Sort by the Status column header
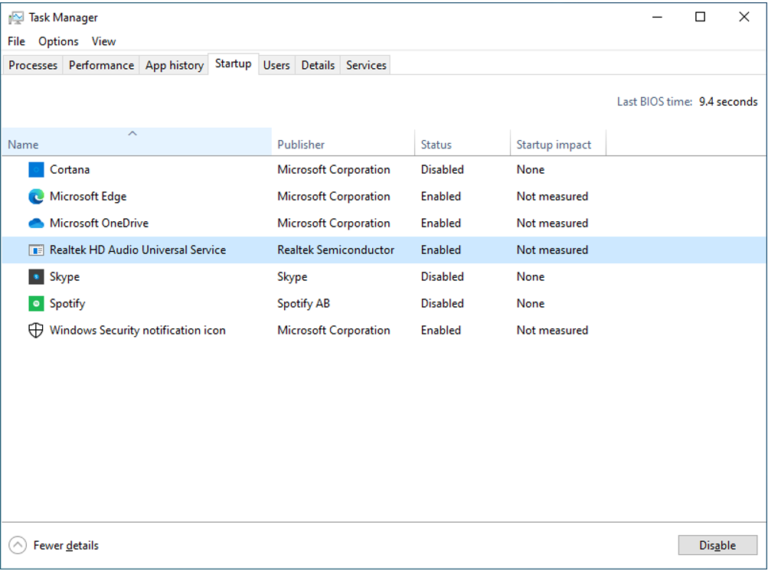This screenshot has width=768, height=571. 462,142
